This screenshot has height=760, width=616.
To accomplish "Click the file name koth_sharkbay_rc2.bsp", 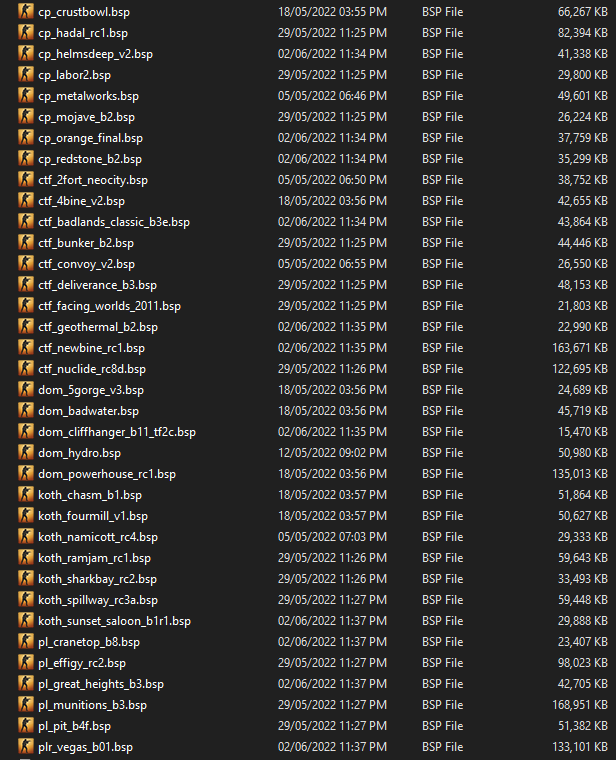I will click(x=97, y=579).
